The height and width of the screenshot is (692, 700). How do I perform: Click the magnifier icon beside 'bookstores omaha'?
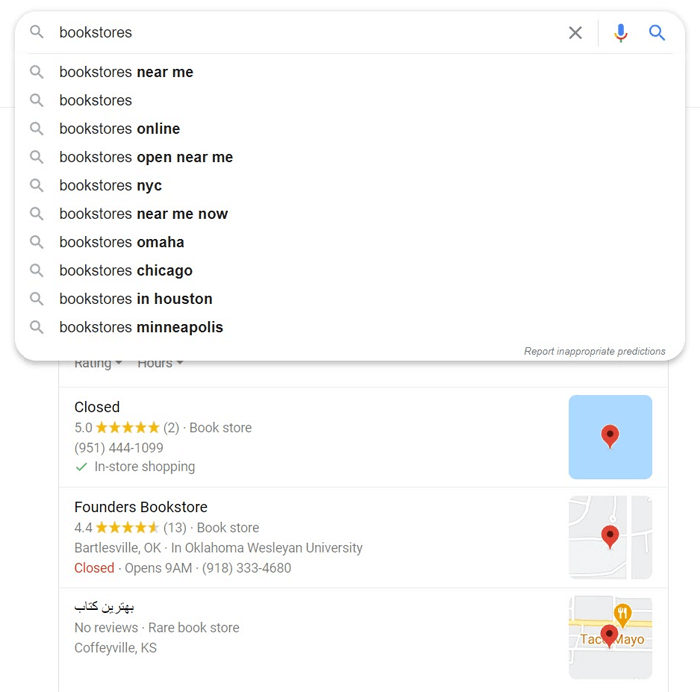point(37,242)
